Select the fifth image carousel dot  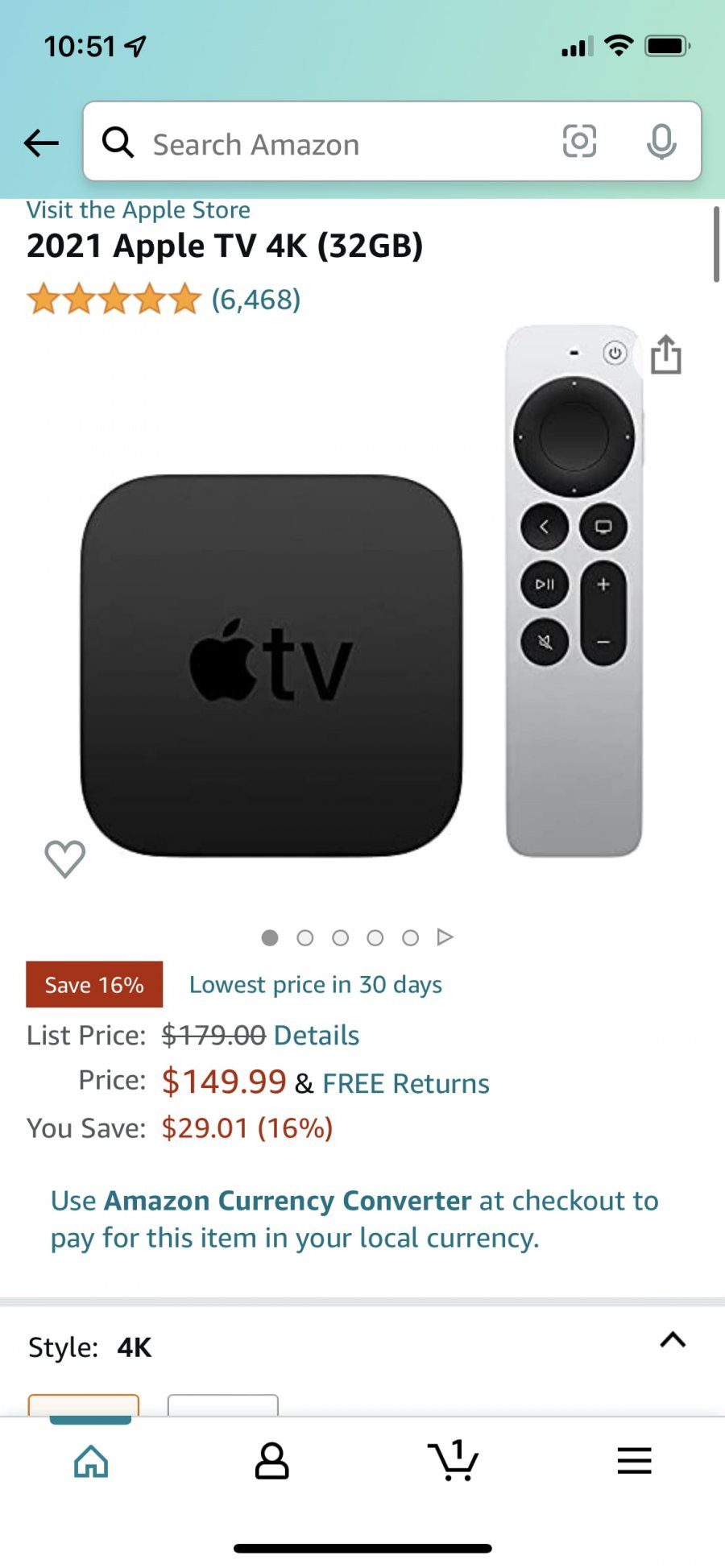pyautogui.click(x=410, y=937)
